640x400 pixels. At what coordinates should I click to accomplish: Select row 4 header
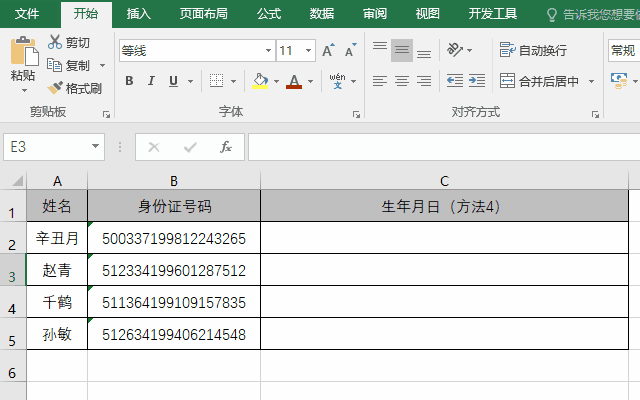[x=12, y=302]
